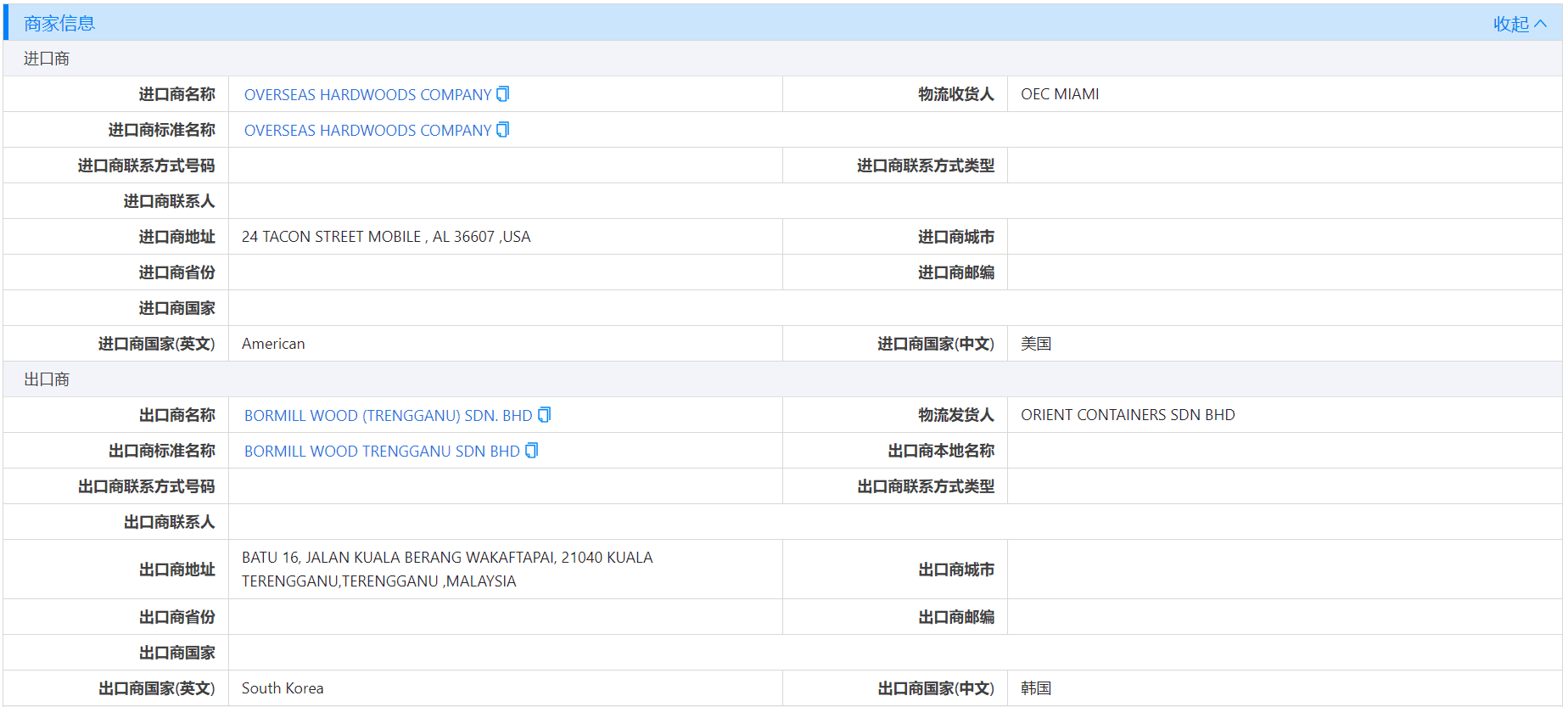Click the 出口商 section header

(47, 379)
